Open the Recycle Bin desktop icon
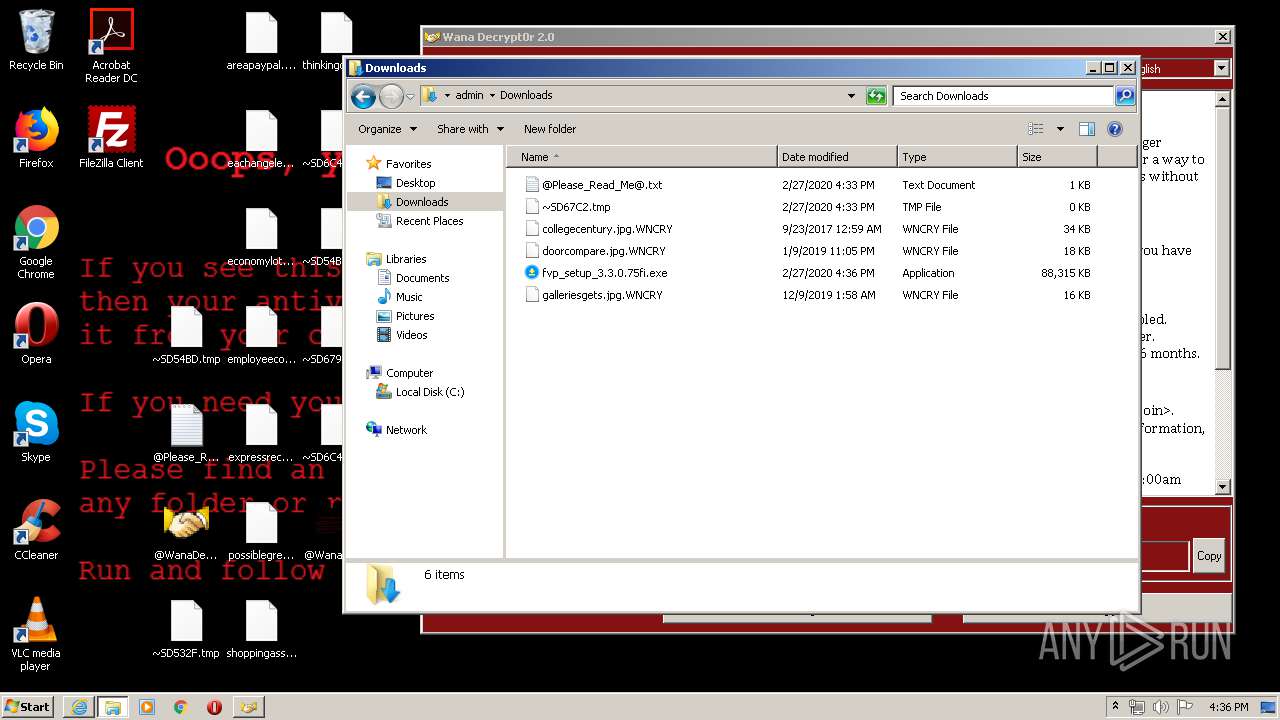Image resolution: width=1280 pixels, height=720 pixels. point(36,41)
